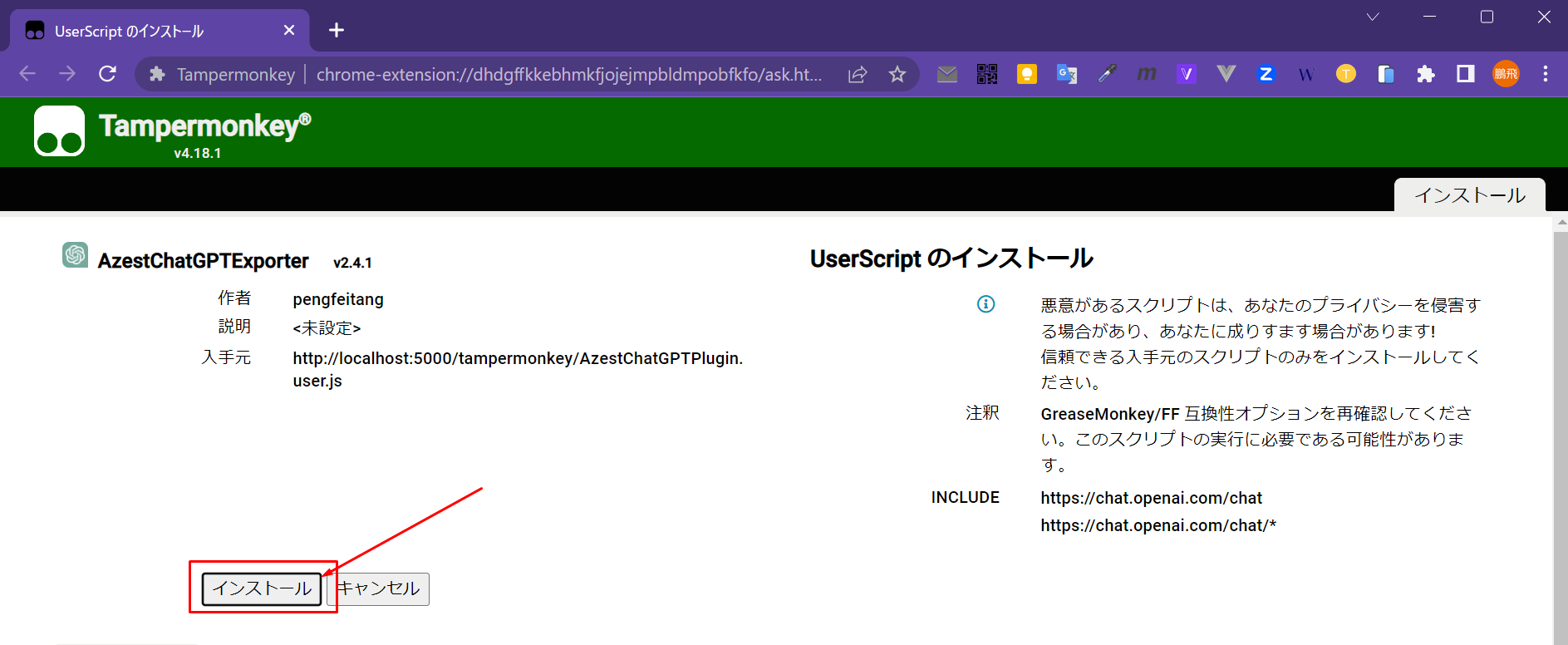
Task: Select the インストール tab on the right
Action: pos(1469,195)
